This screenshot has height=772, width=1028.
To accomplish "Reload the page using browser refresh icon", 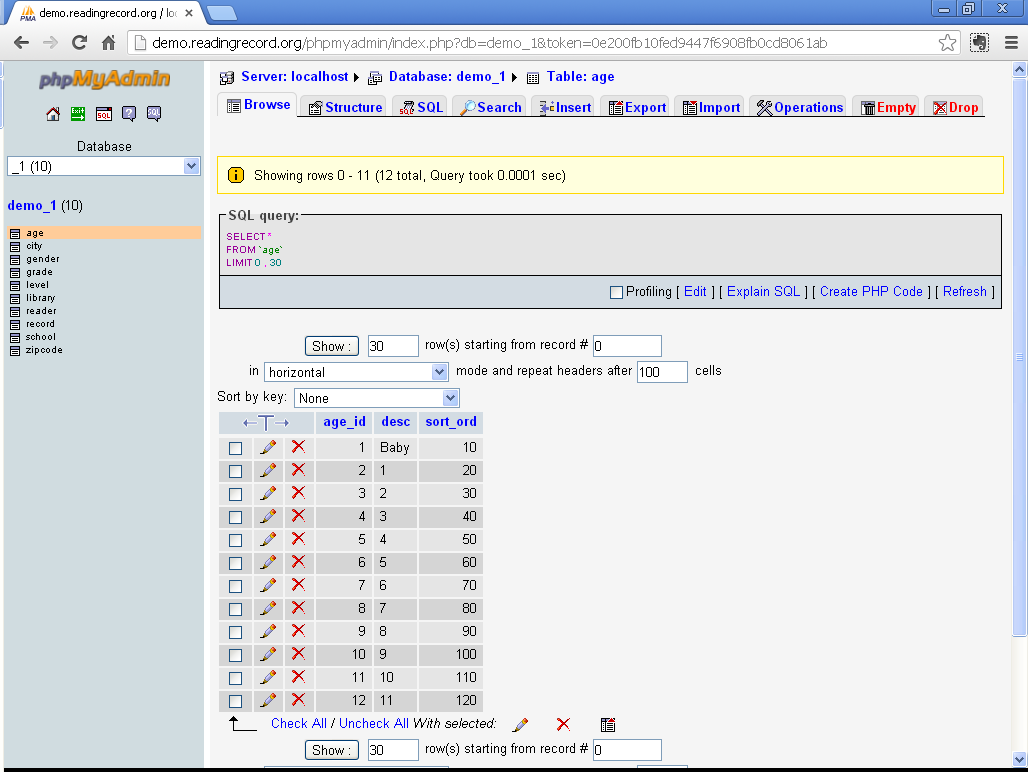I will 80,43.
